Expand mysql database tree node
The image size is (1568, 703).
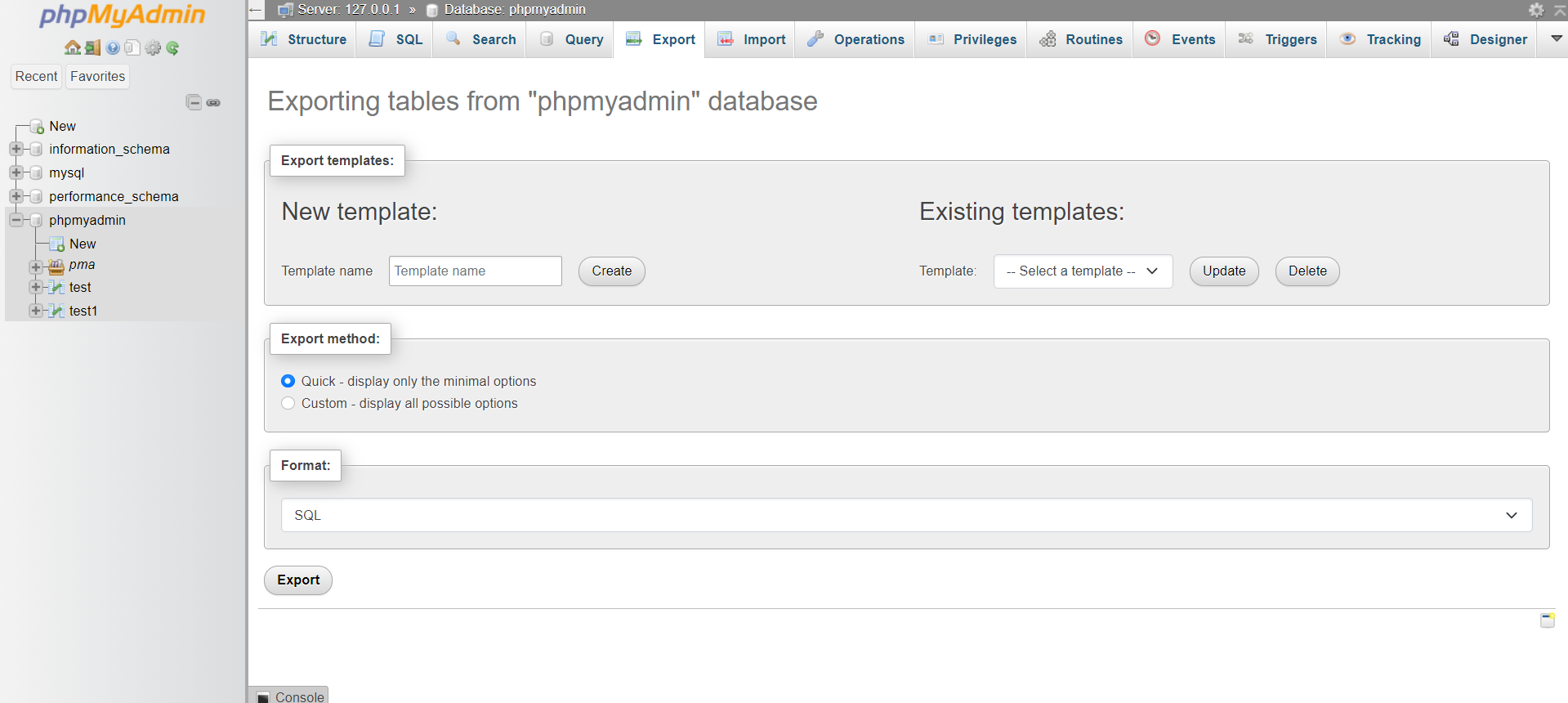click(x=16, y=172)
